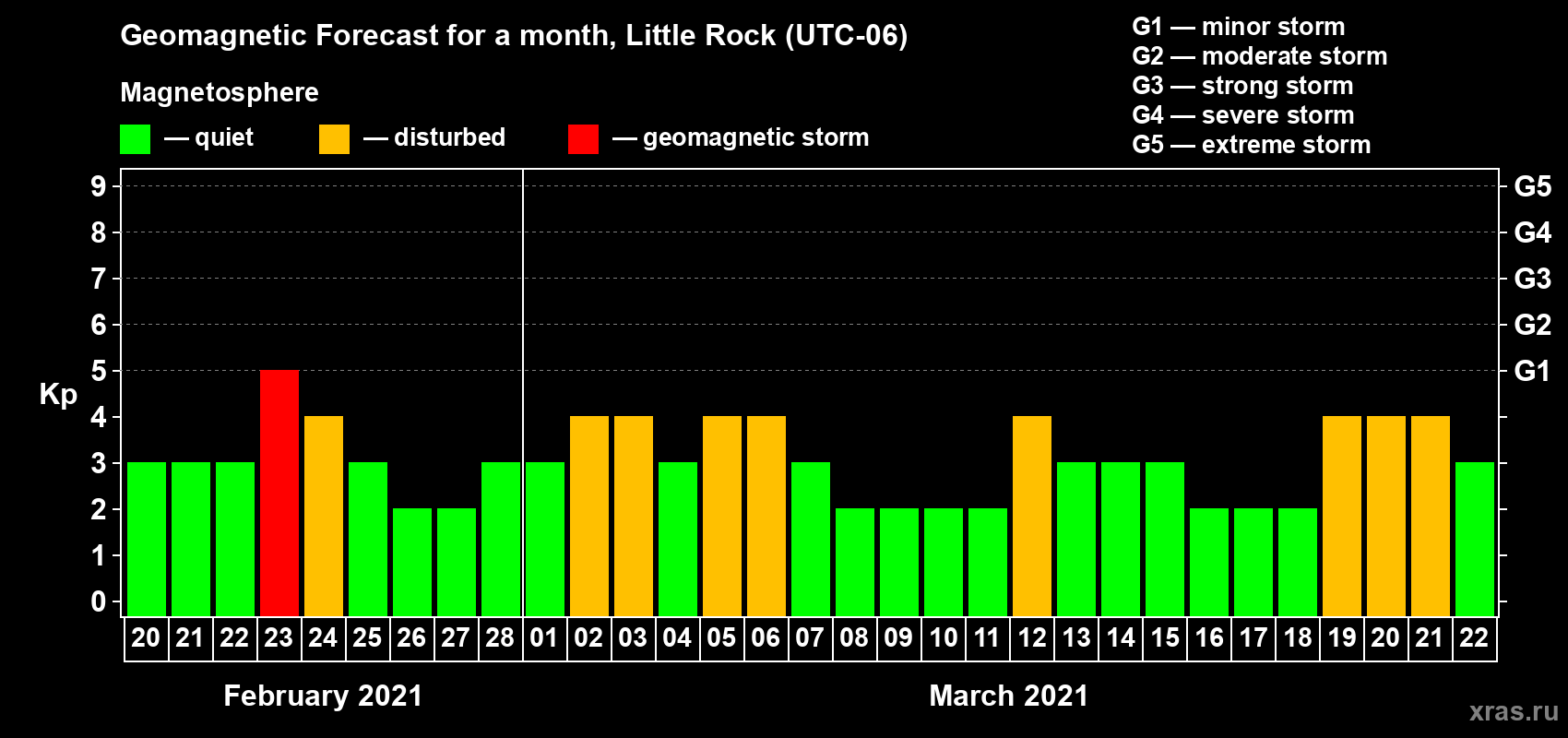Click date label 19 in March
This screenshot has width=1568, height=738.
click(1341, 638)
